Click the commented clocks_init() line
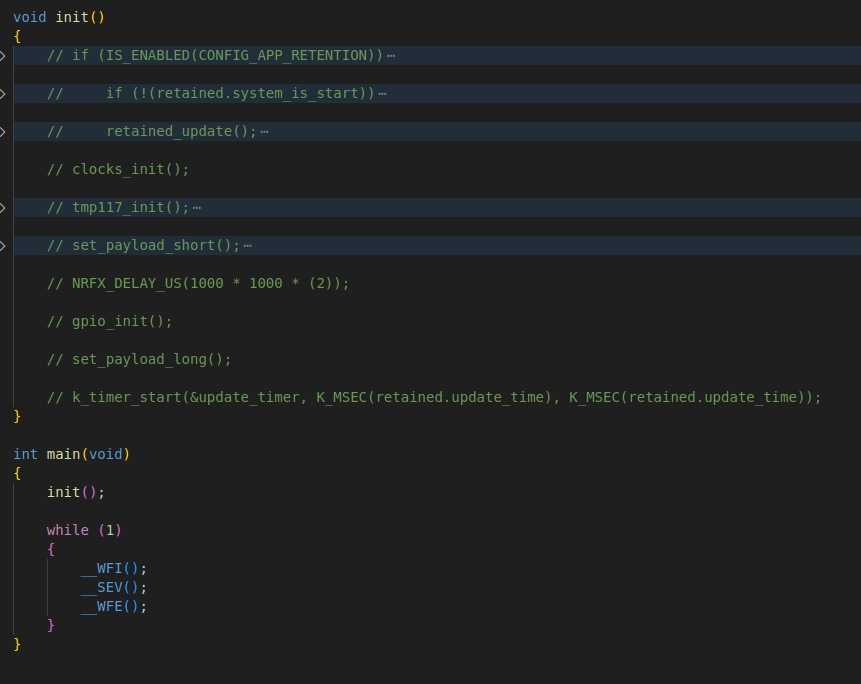This screenshot has width=861, height=684. 118,170
